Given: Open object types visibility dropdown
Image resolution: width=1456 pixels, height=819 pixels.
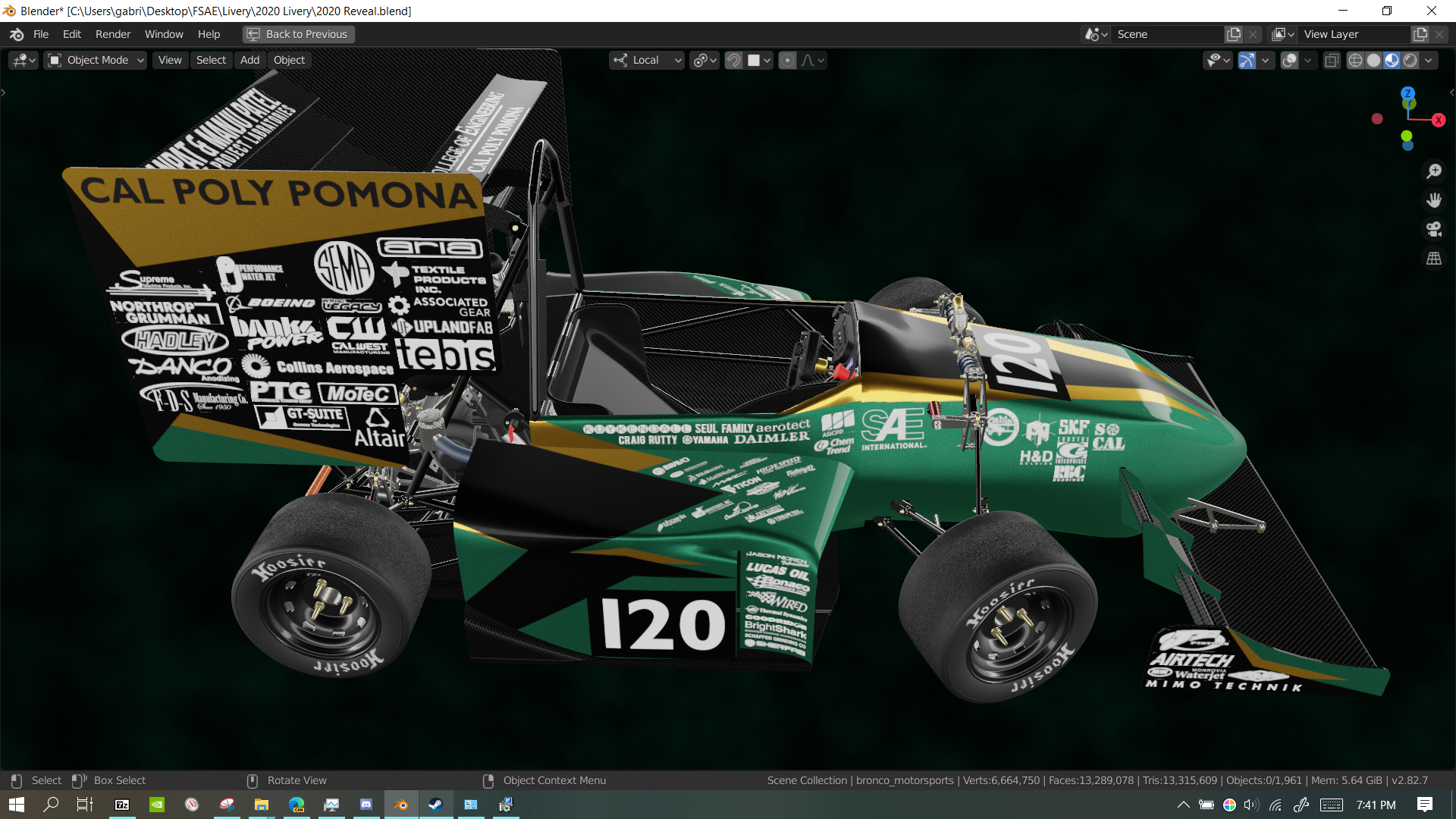Looking at the screenshot, I should [x=1218, y=60].
